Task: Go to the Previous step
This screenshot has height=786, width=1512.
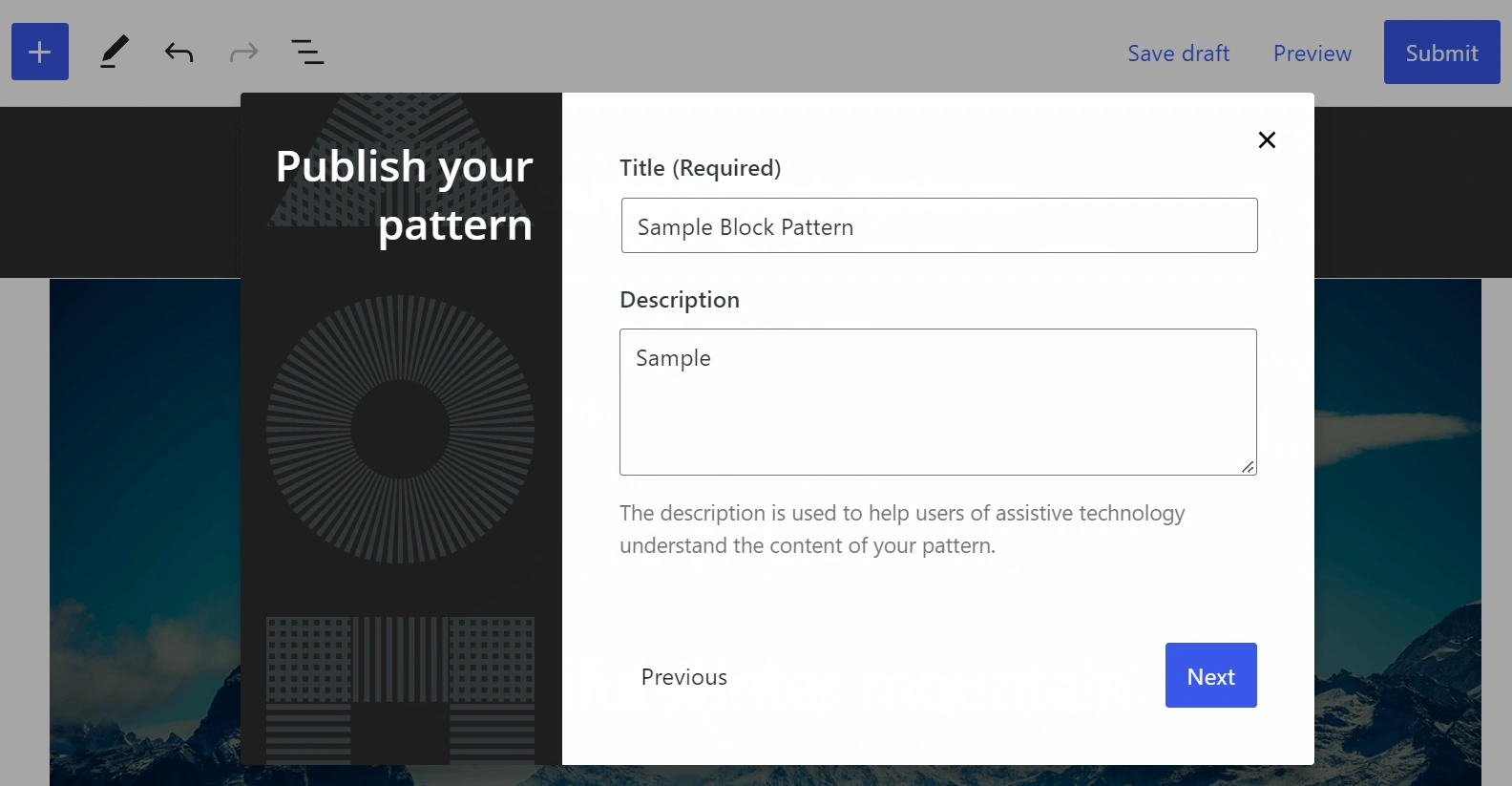Action: click(x=683, y=677)
